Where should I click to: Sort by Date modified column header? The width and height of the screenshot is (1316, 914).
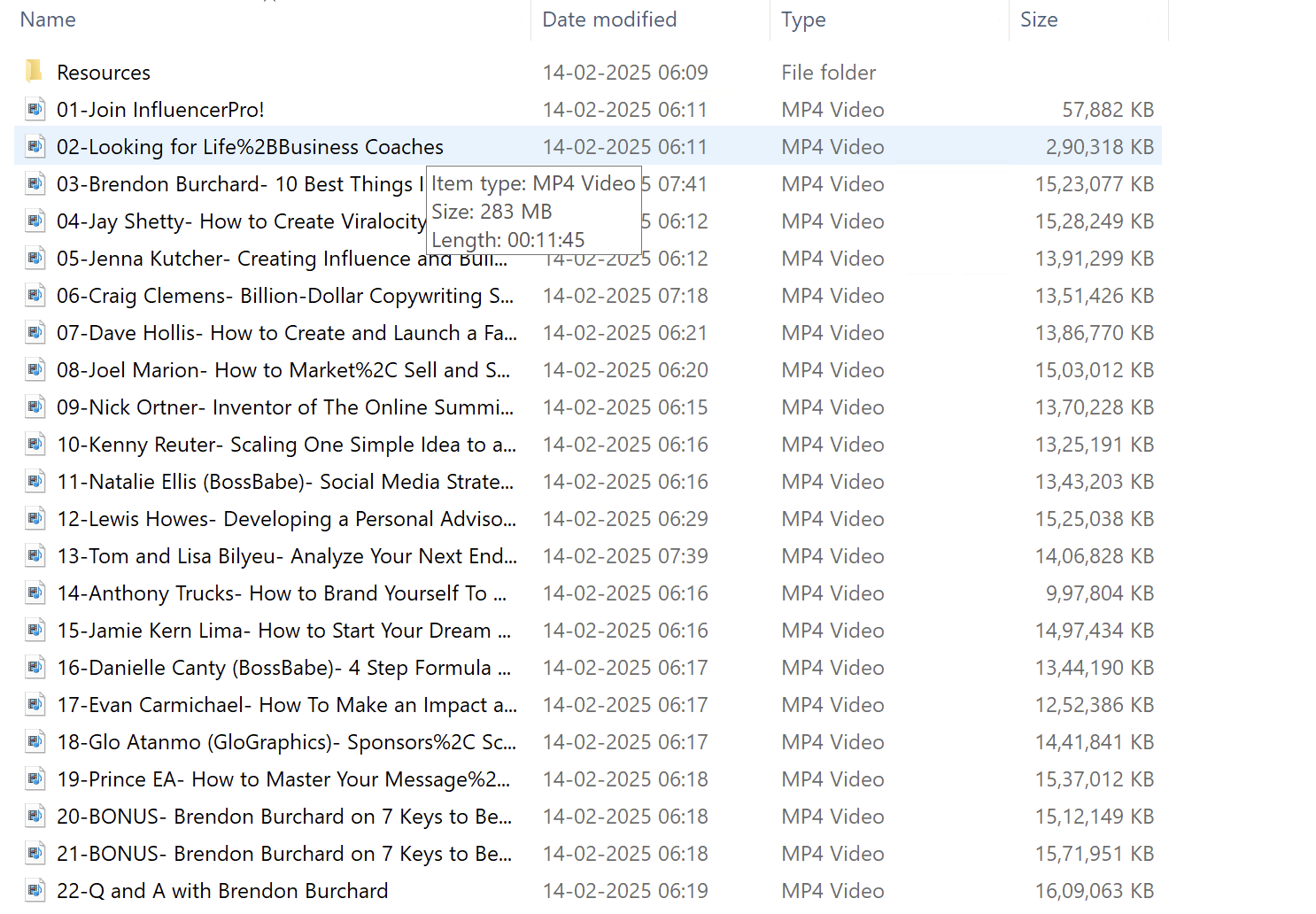609,19
